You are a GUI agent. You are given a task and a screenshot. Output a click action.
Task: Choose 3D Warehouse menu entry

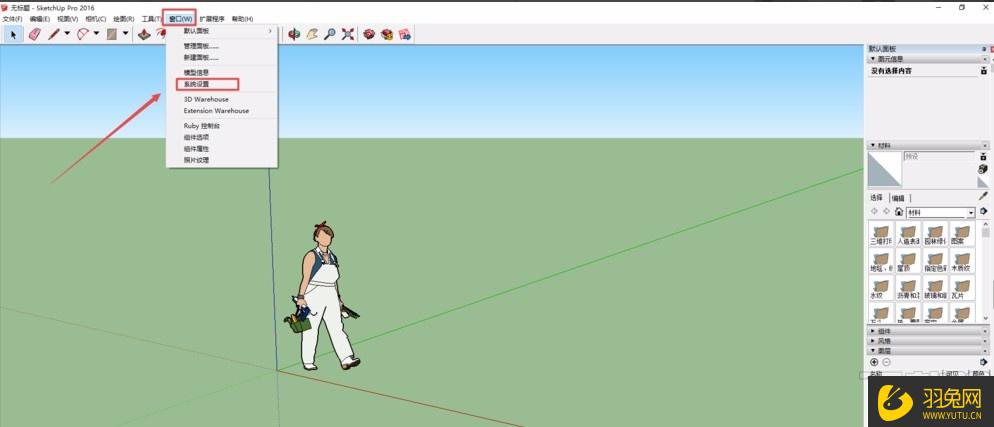coord(221,99)
